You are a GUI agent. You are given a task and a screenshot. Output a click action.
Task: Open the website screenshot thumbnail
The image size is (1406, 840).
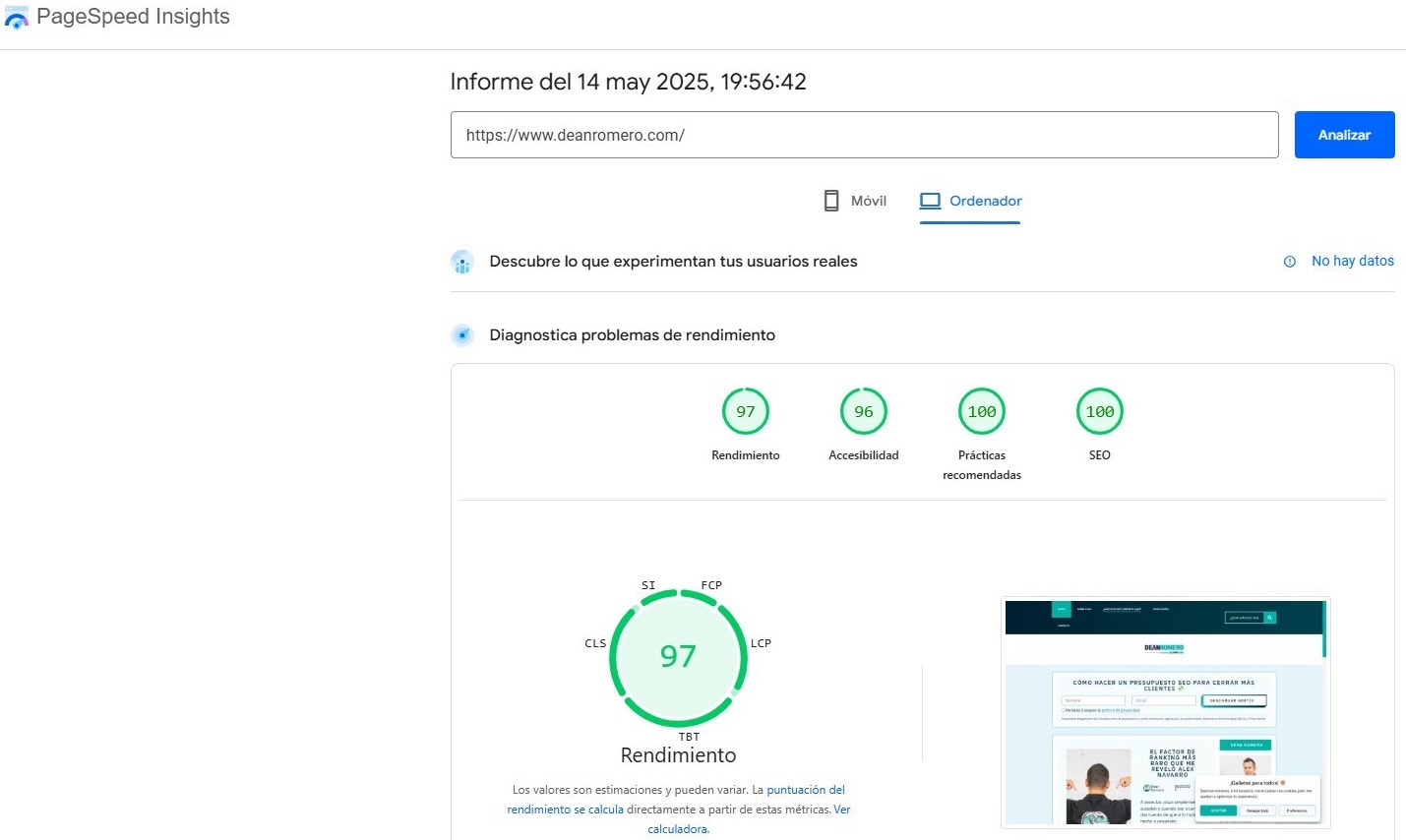coord(1165,712)
